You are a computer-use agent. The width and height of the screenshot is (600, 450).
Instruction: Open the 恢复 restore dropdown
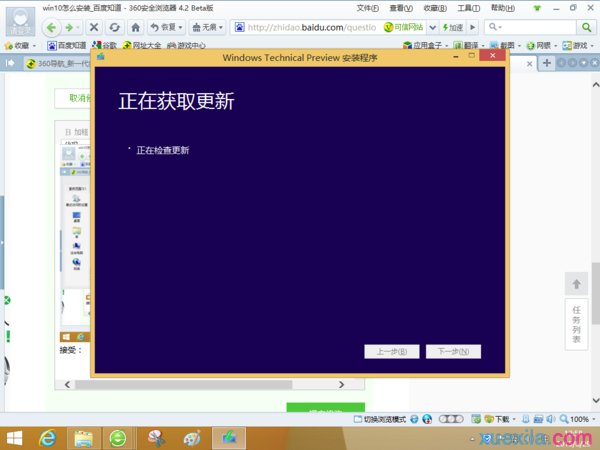click(166, 27)
